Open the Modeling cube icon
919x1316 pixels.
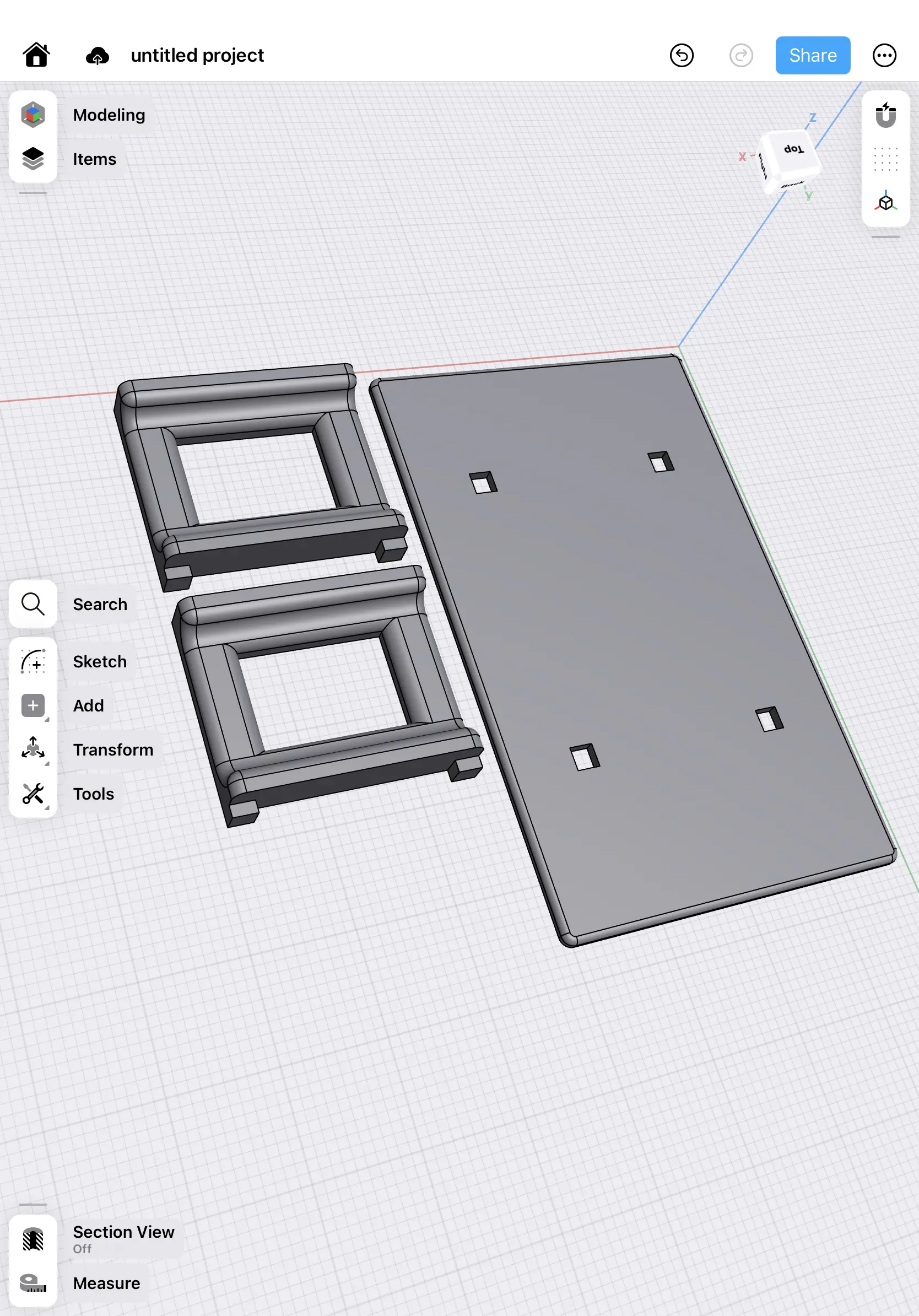(x=33, y=115)
